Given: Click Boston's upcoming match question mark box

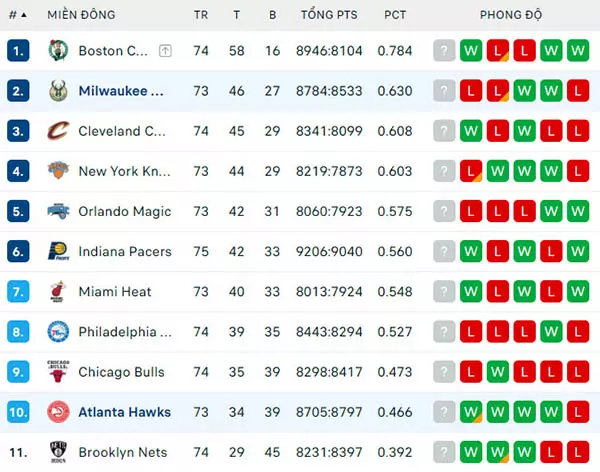Looking at the screenshot, I should [444, 51].
